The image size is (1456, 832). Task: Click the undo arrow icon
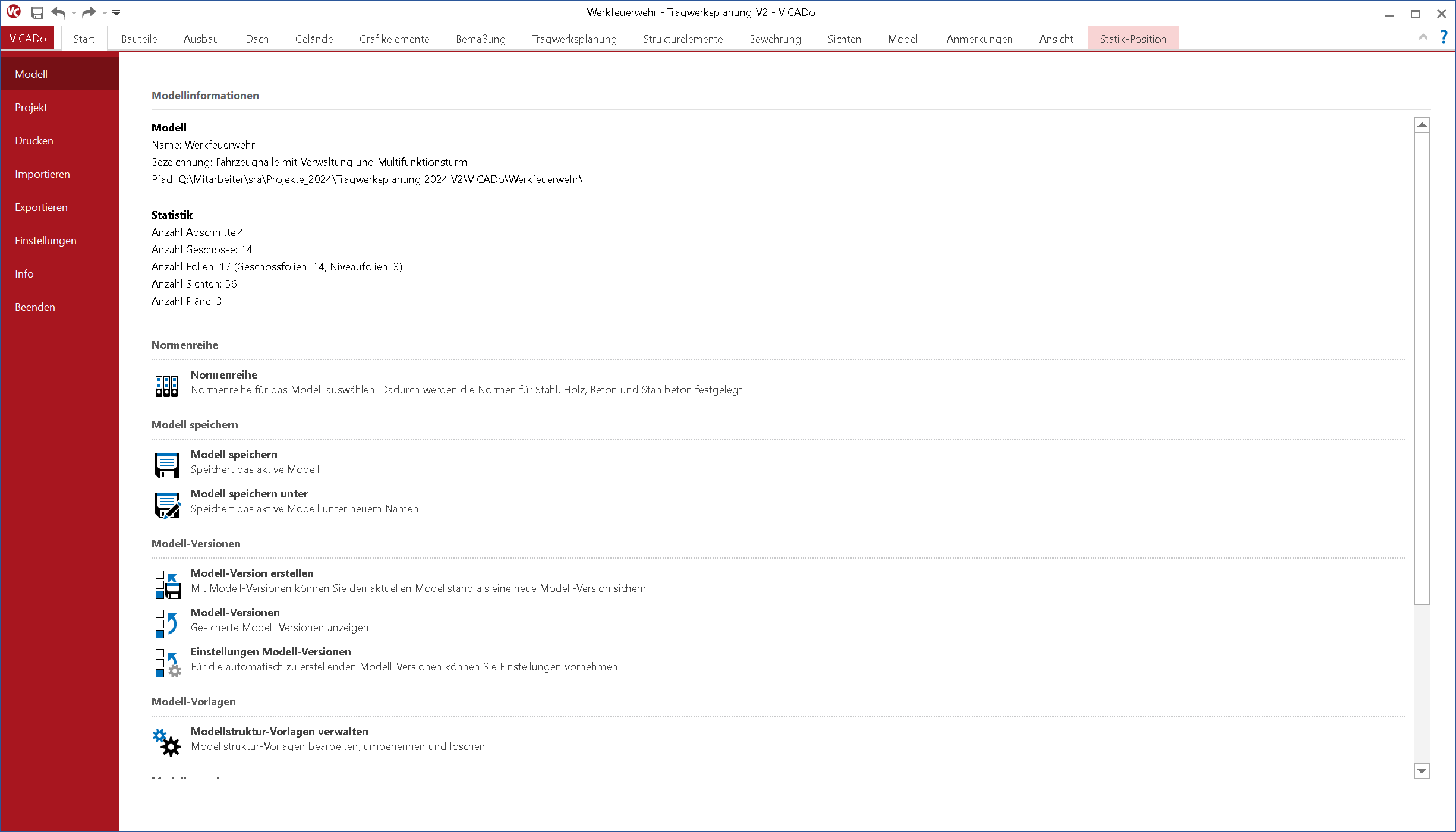coord(58,12)
